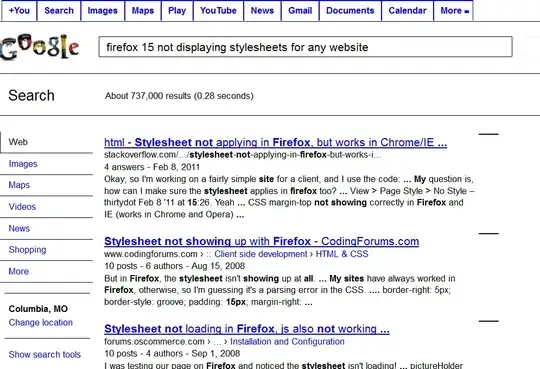
Task: Open the Documents tab
Action: (x=350, y=11)
